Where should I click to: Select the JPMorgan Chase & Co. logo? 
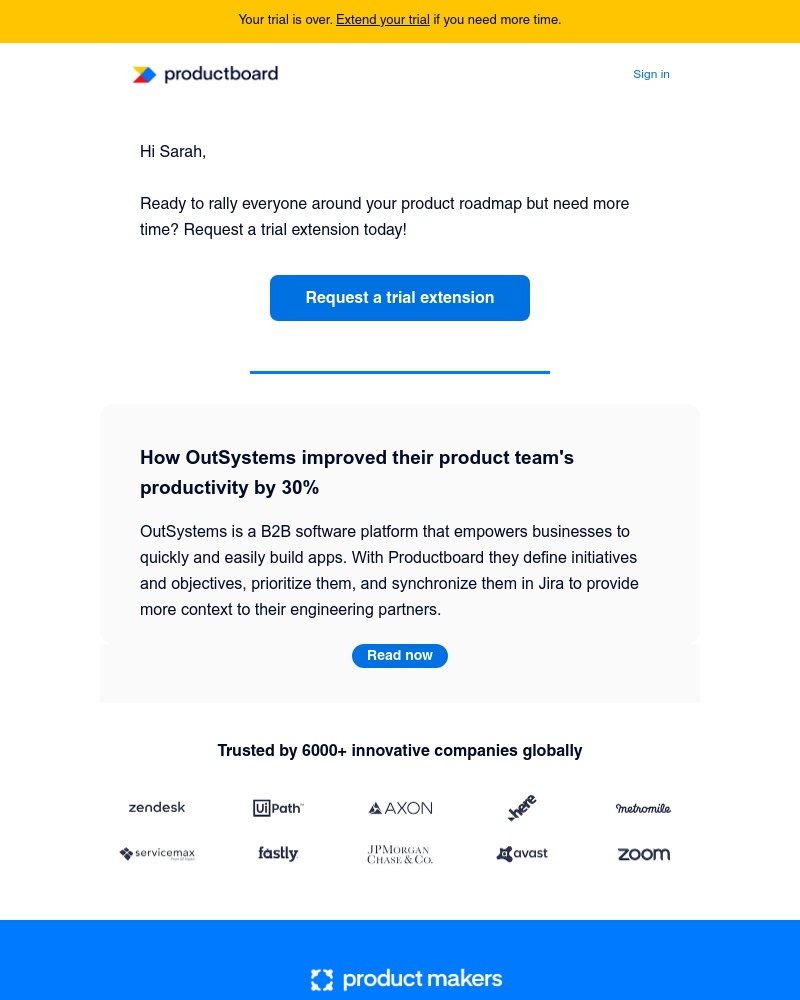(x=400, y=853)
